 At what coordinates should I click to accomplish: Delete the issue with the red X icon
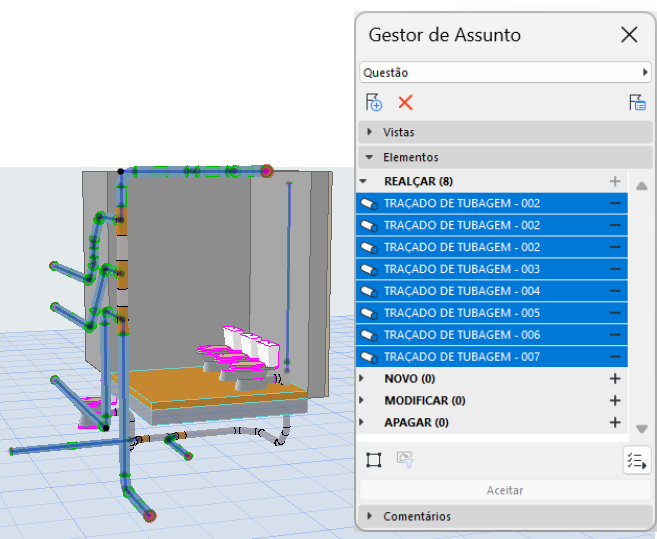[x=405, y=102]
